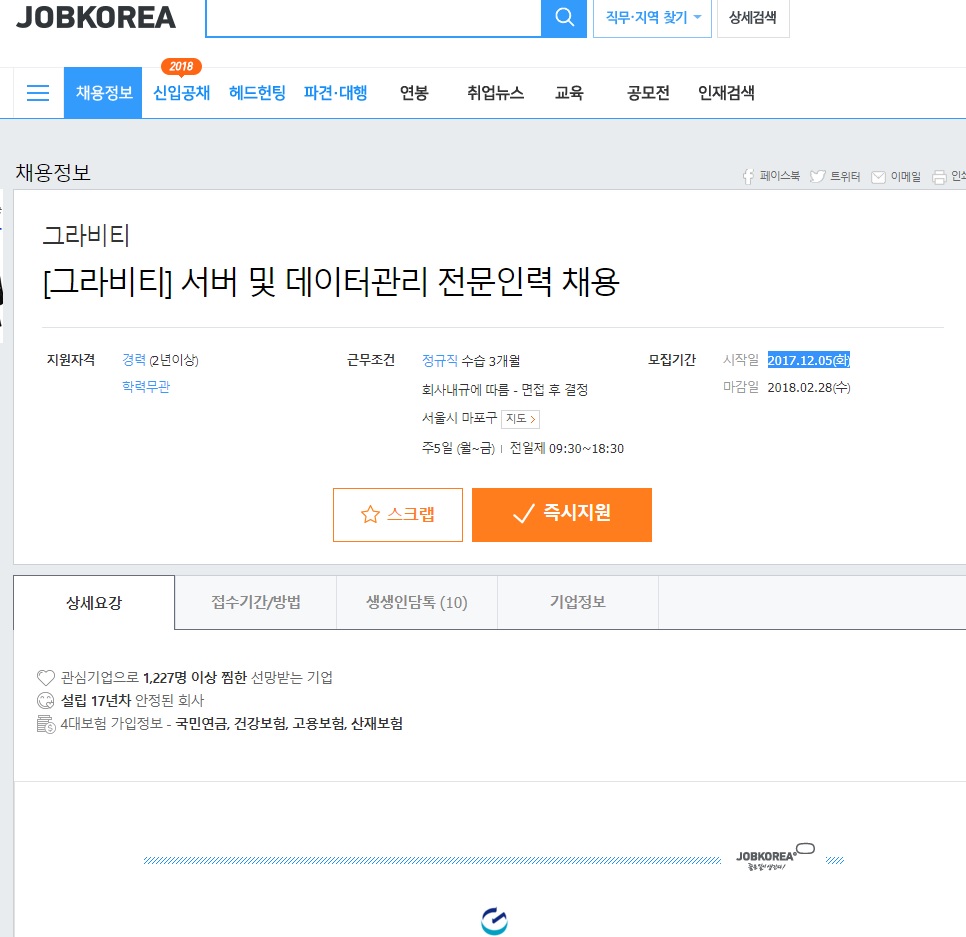Open the 헤드헌팅 menu
This screenshot has height=937, width=966.
tap(257, 93)
